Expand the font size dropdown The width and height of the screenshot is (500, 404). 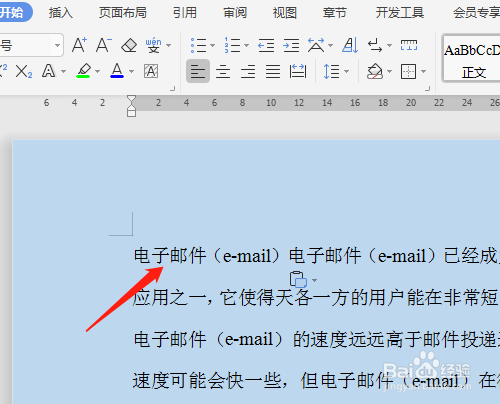point(57,45)
